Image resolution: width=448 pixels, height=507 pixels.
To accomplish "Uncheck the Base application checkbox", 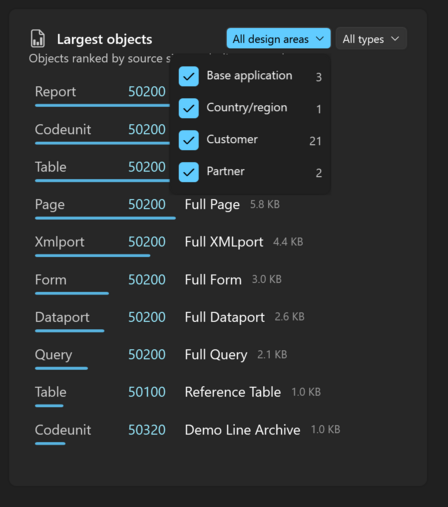I will tap(189, 76).
